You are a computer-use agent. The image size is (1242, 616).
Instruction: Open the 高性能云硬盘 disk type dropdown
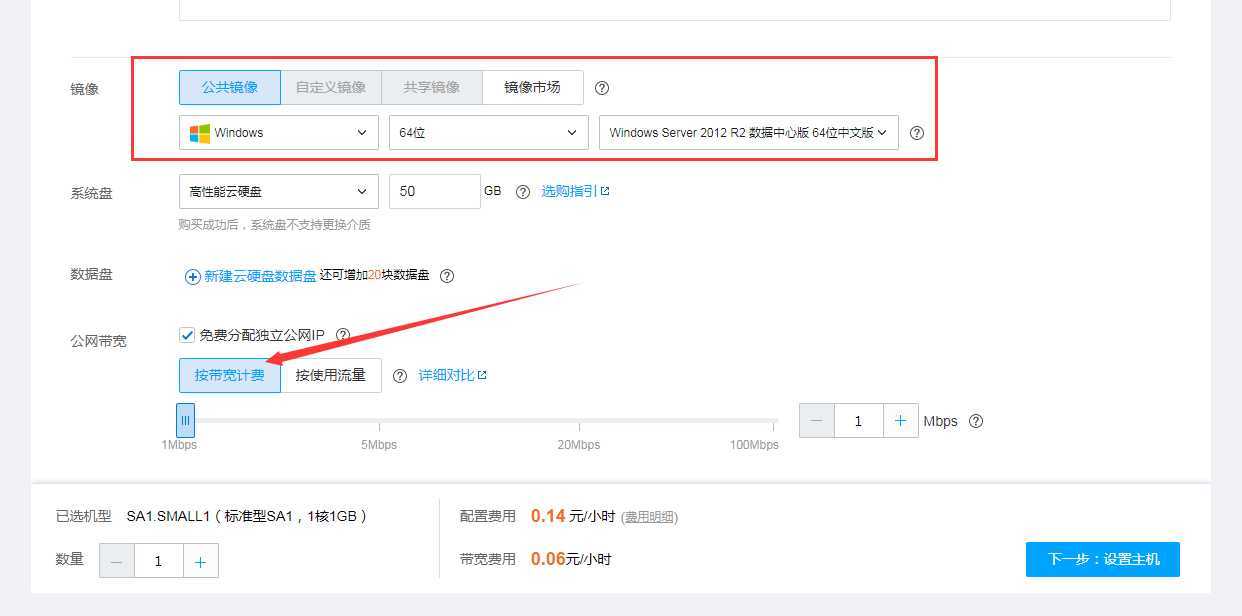[279, 192]
